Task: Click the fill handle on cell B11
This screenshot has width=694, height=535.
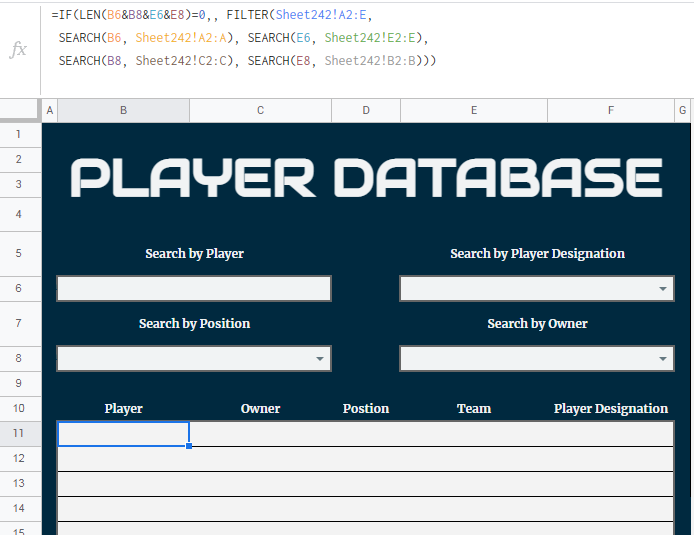Action: point(189,446)
